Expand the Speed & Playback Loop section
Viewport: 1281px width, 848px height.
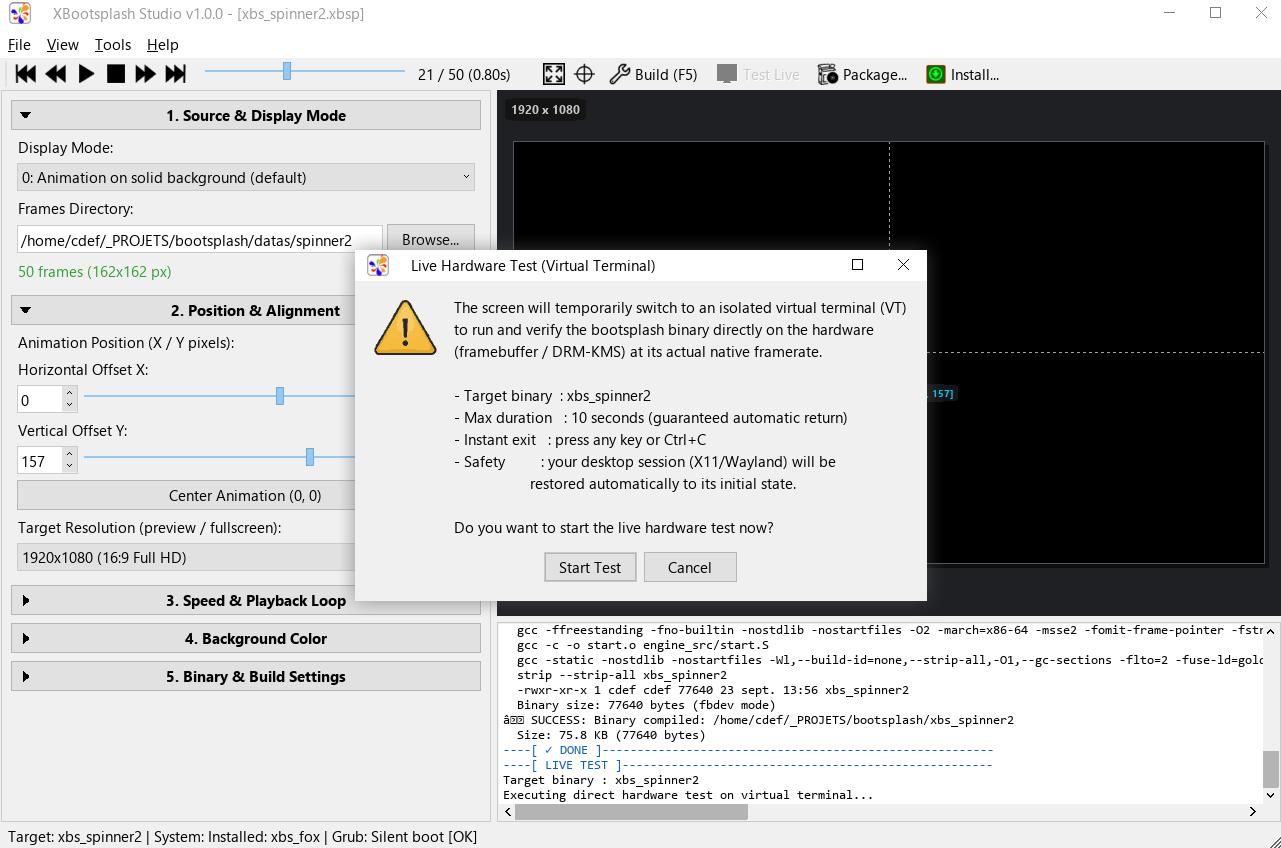pyautogui.click(x=246, y=600)
